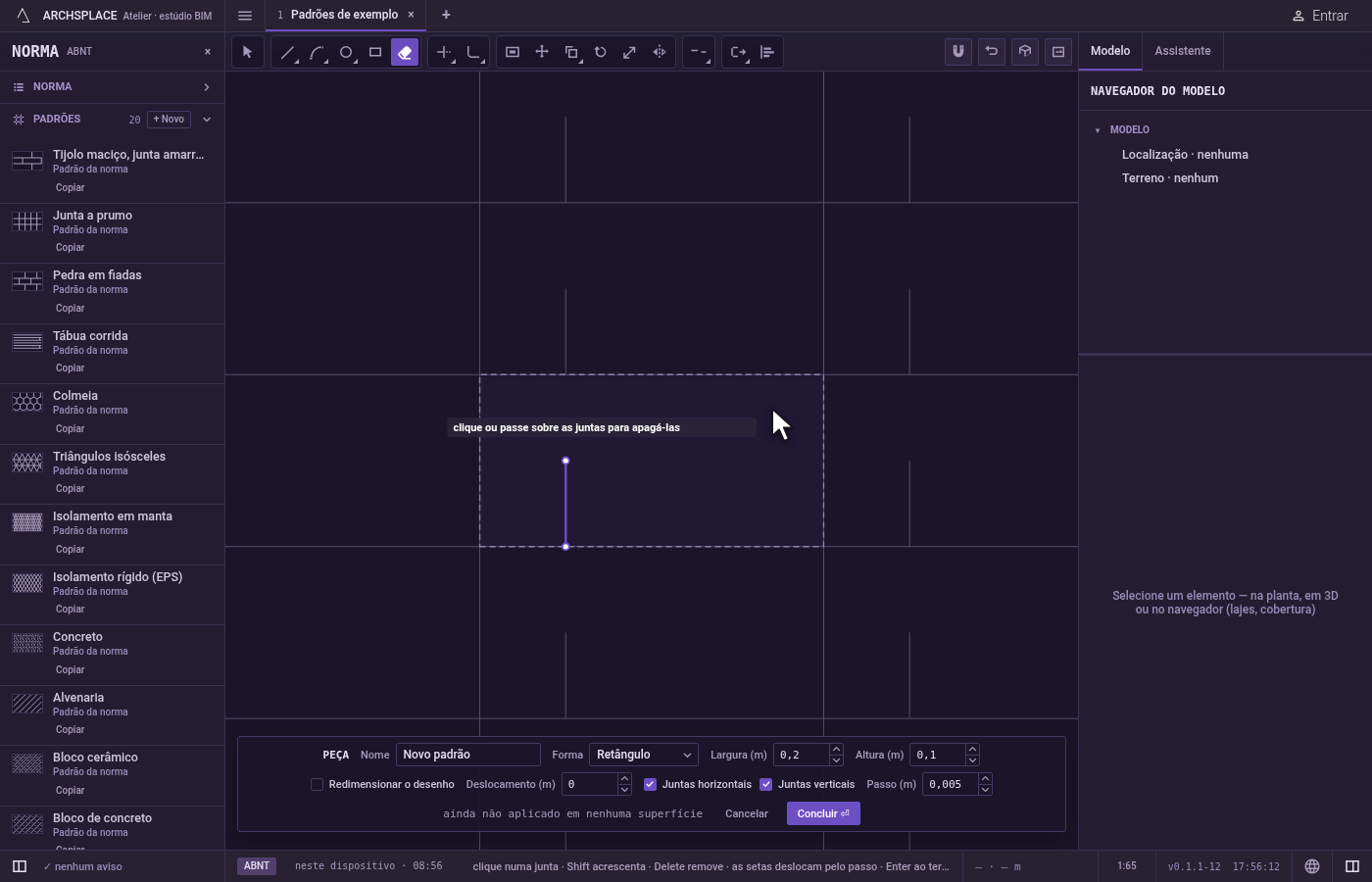Toggle the active eraser tool

click(405, 52)
